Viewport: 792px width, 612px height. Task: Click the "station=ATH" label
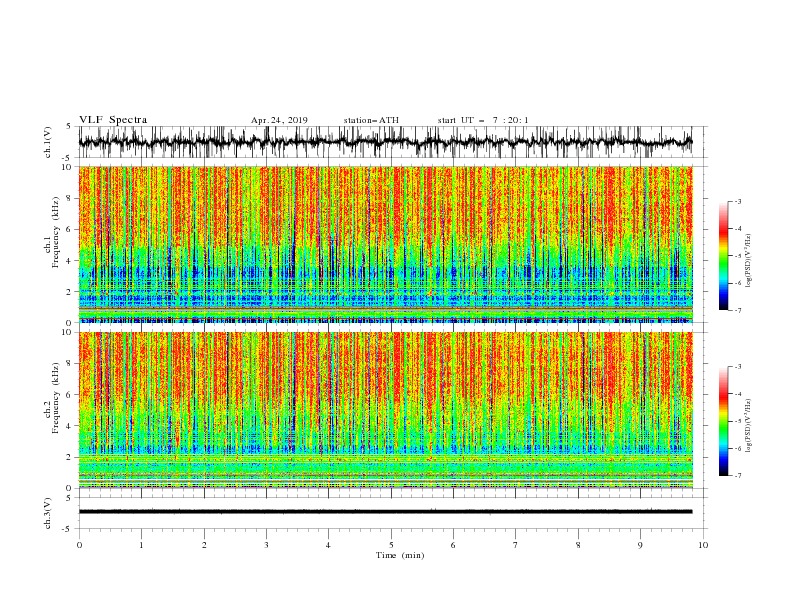point(371,120)
